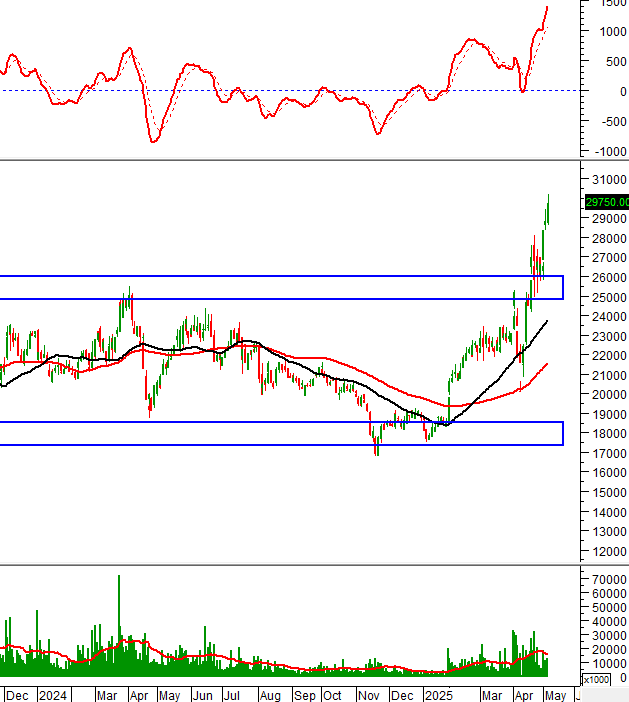
Task: Click the 2024 year marker on time axis
Action: [x=53, y=695]
